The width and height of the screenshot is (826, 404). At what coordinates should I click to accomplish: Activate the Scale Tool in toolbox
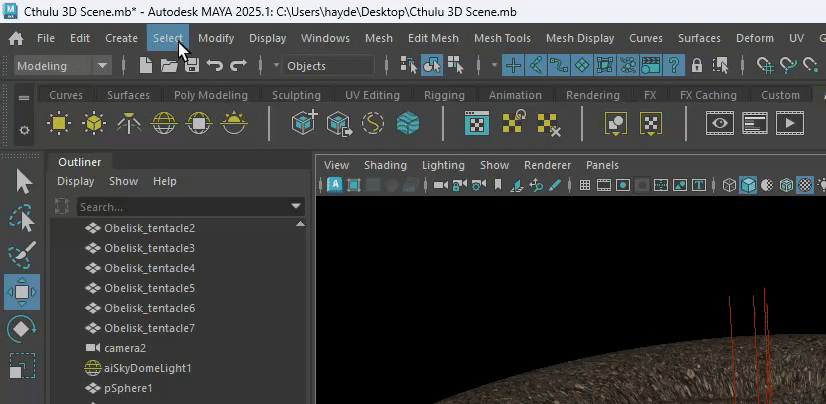tap(22, 366)
